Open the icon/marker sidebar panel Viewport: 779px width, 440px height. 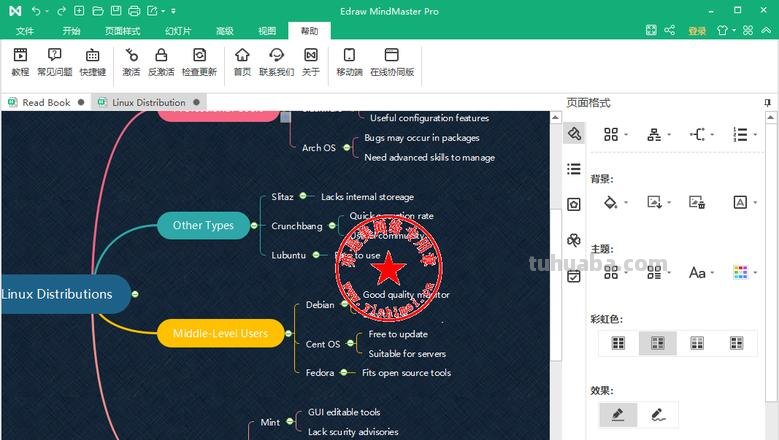click(x=574, y=204)
